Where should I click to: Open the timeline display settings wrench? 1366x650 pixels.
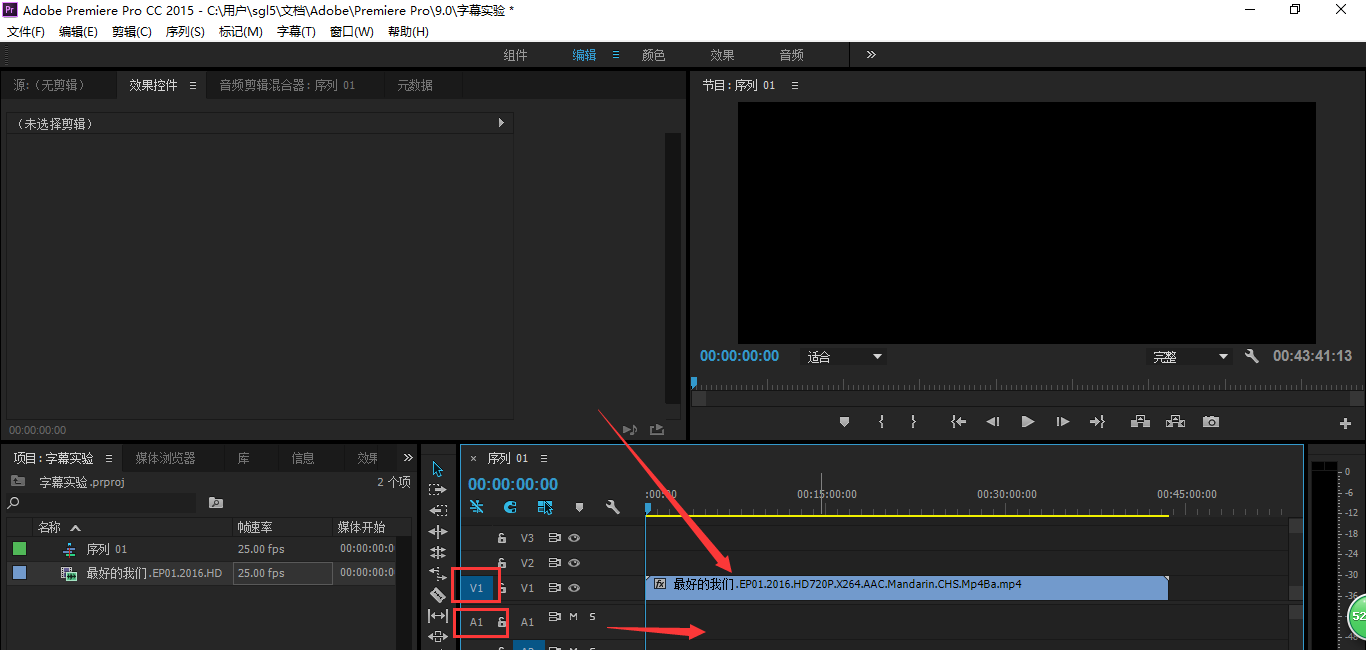(x=613, y=507)
